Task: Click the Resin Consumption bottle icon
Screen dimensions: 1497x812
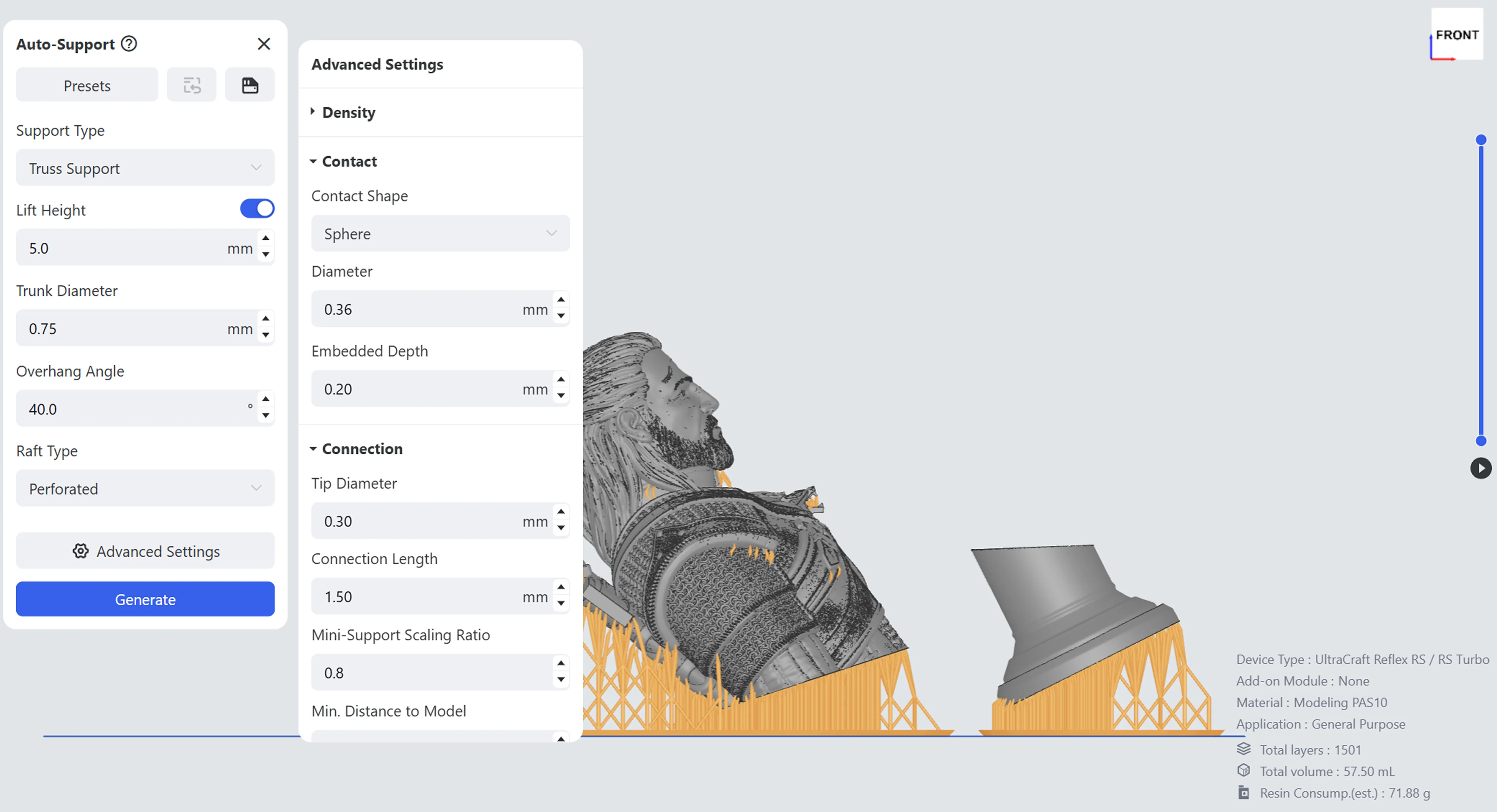Action: [x=1244, y=792]
